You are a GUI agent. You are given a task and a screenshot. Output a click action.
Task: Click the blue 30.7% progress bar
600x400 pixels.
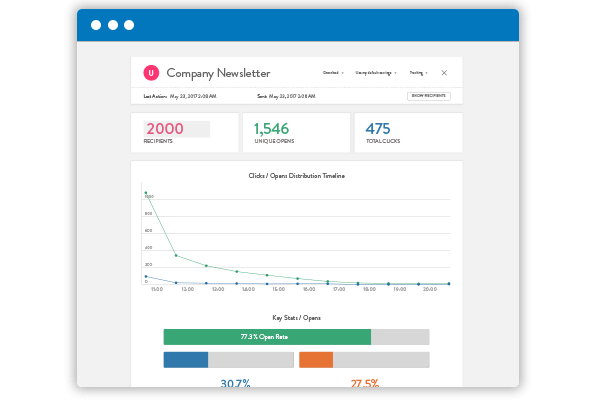point(228,360)
